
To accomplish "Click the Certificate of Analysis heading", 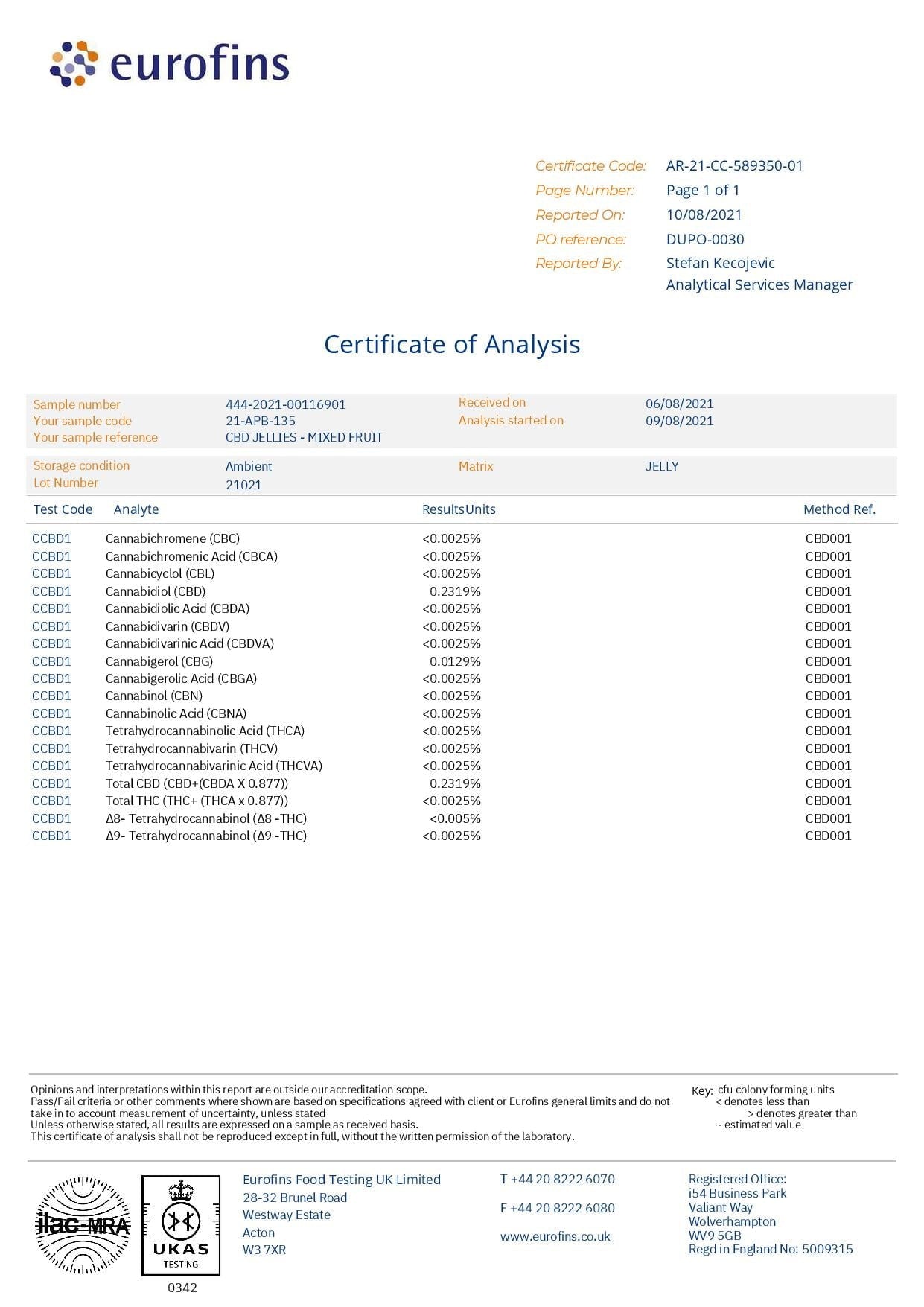I will pos(452,344).
